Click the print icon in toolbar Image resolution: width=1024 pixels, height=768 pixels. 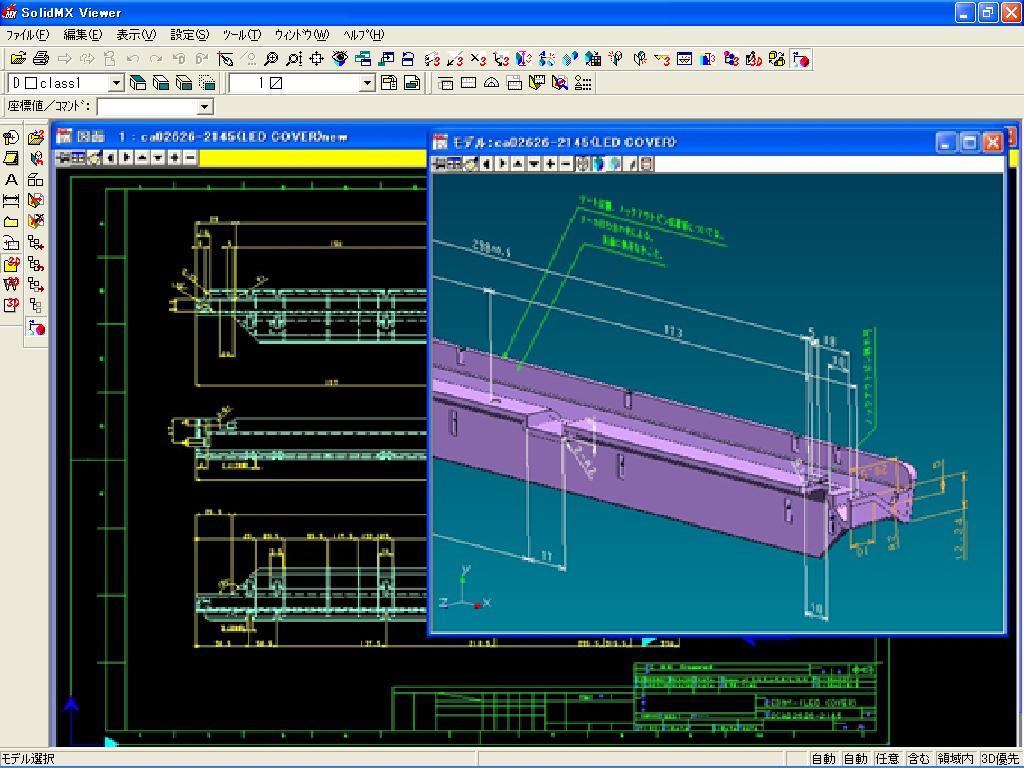[41, 59]
